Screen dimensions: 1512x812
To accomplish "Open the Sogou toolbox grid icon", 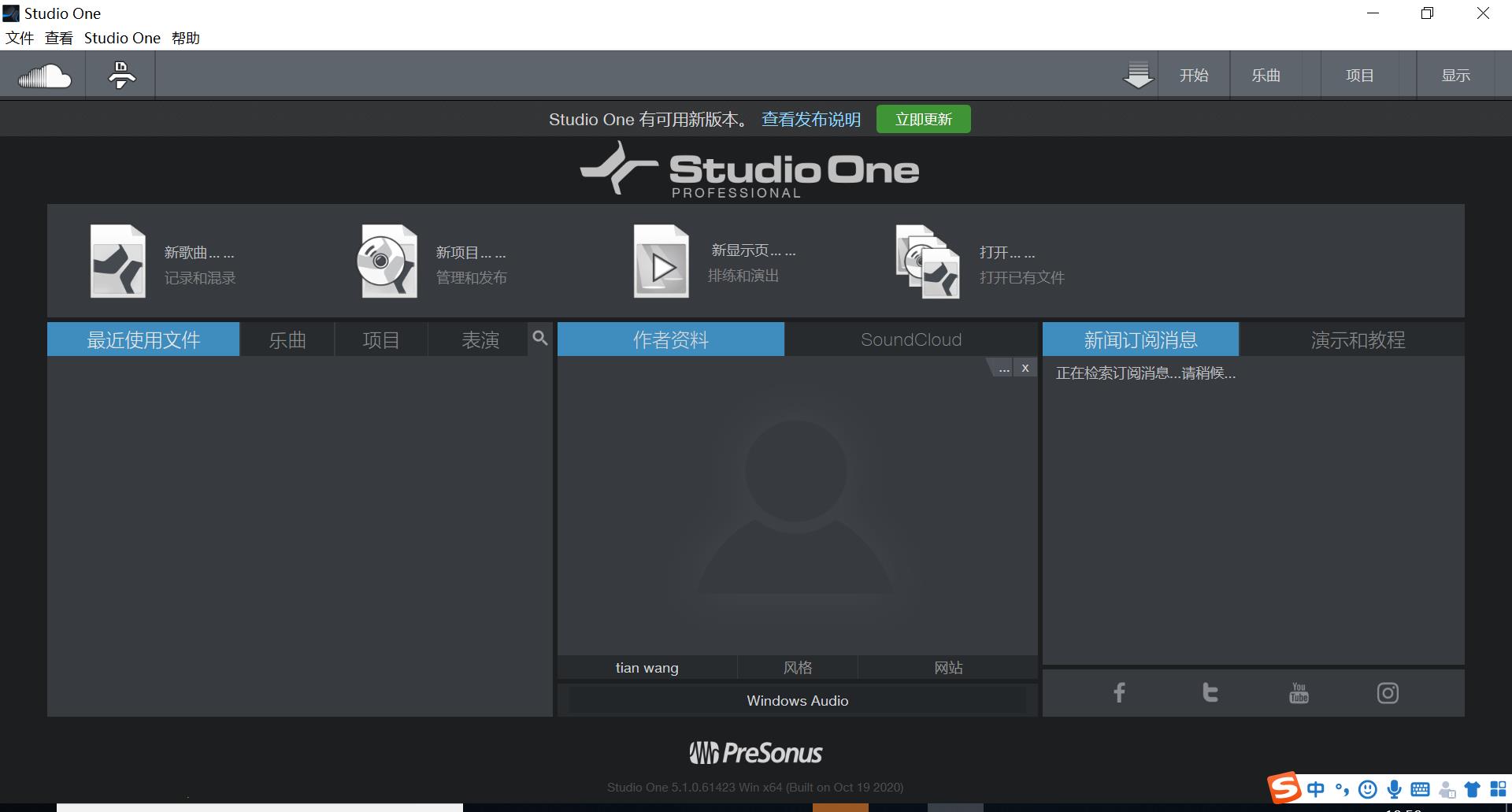I will tap(1498, 788).
